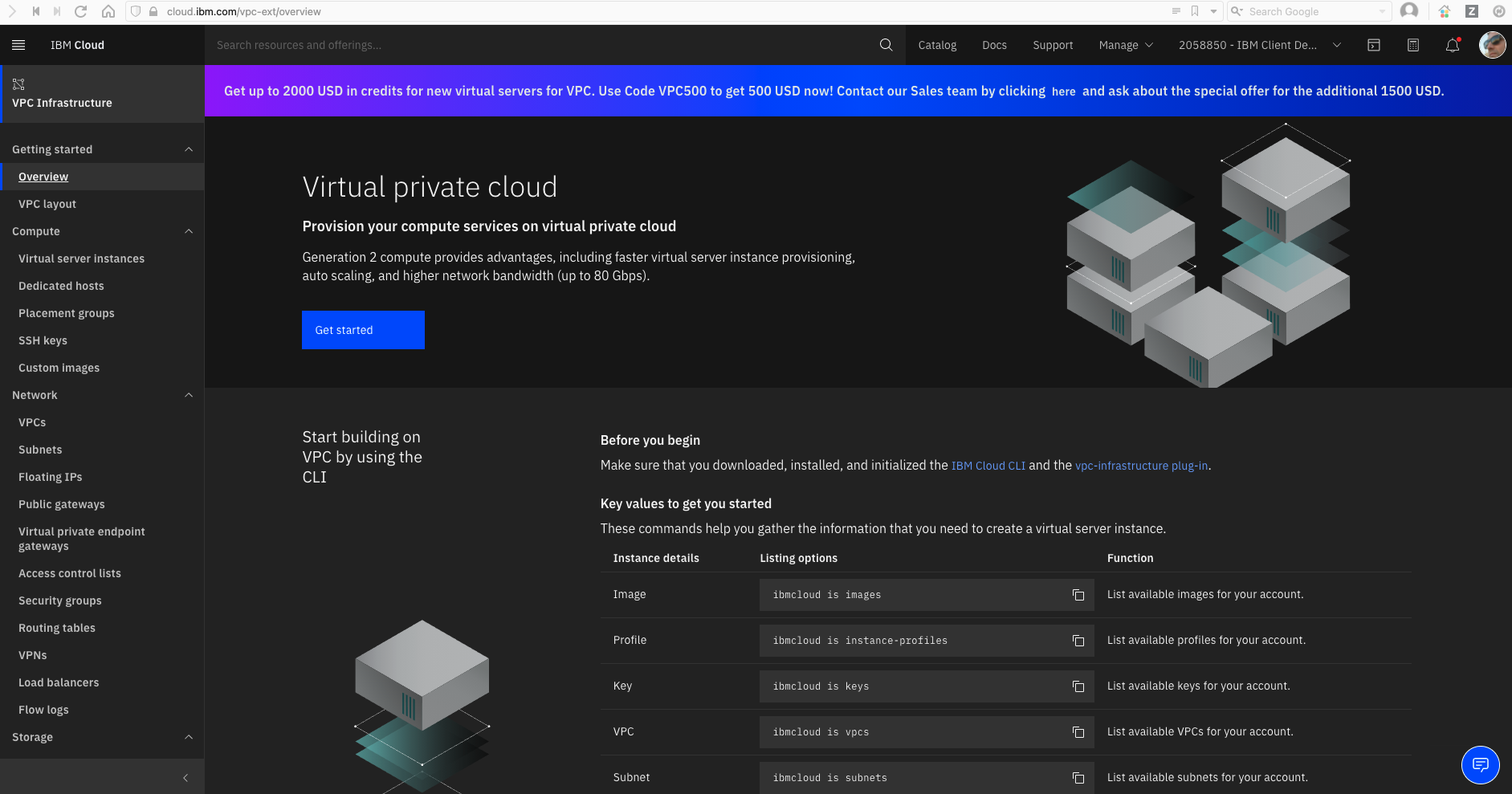Click the Get started button
This screenshot has height=794, width=1512.
click(x=363, y=330)
